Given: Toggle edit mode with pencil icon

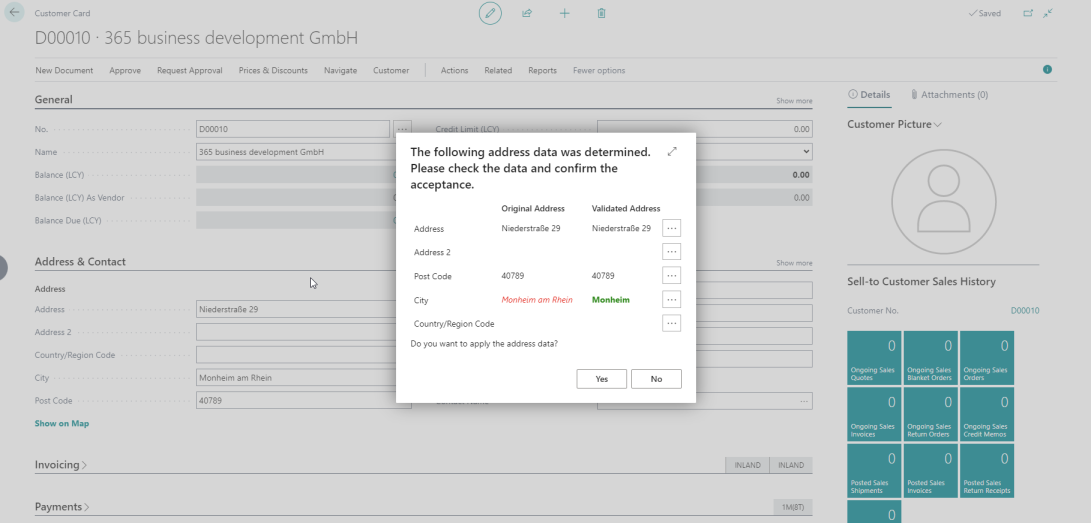Looking at the screenshot, I should [x=490, y=13].
